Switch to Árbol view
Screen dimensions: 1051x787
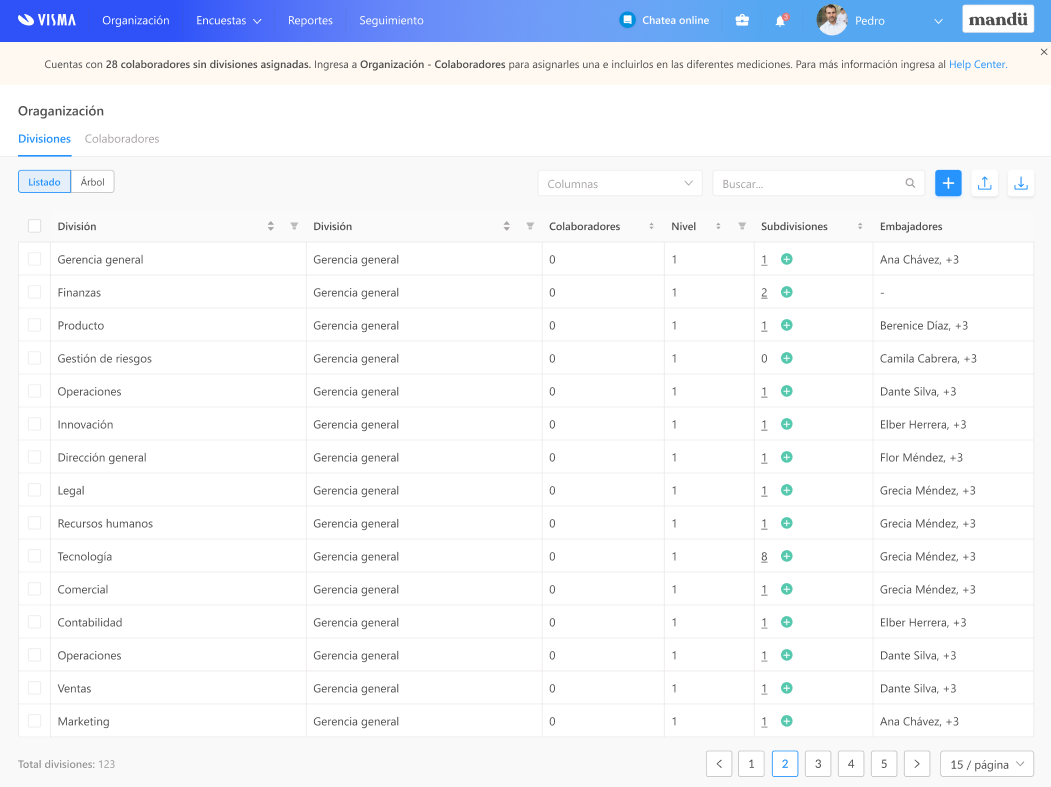click(x=92, y=182)
